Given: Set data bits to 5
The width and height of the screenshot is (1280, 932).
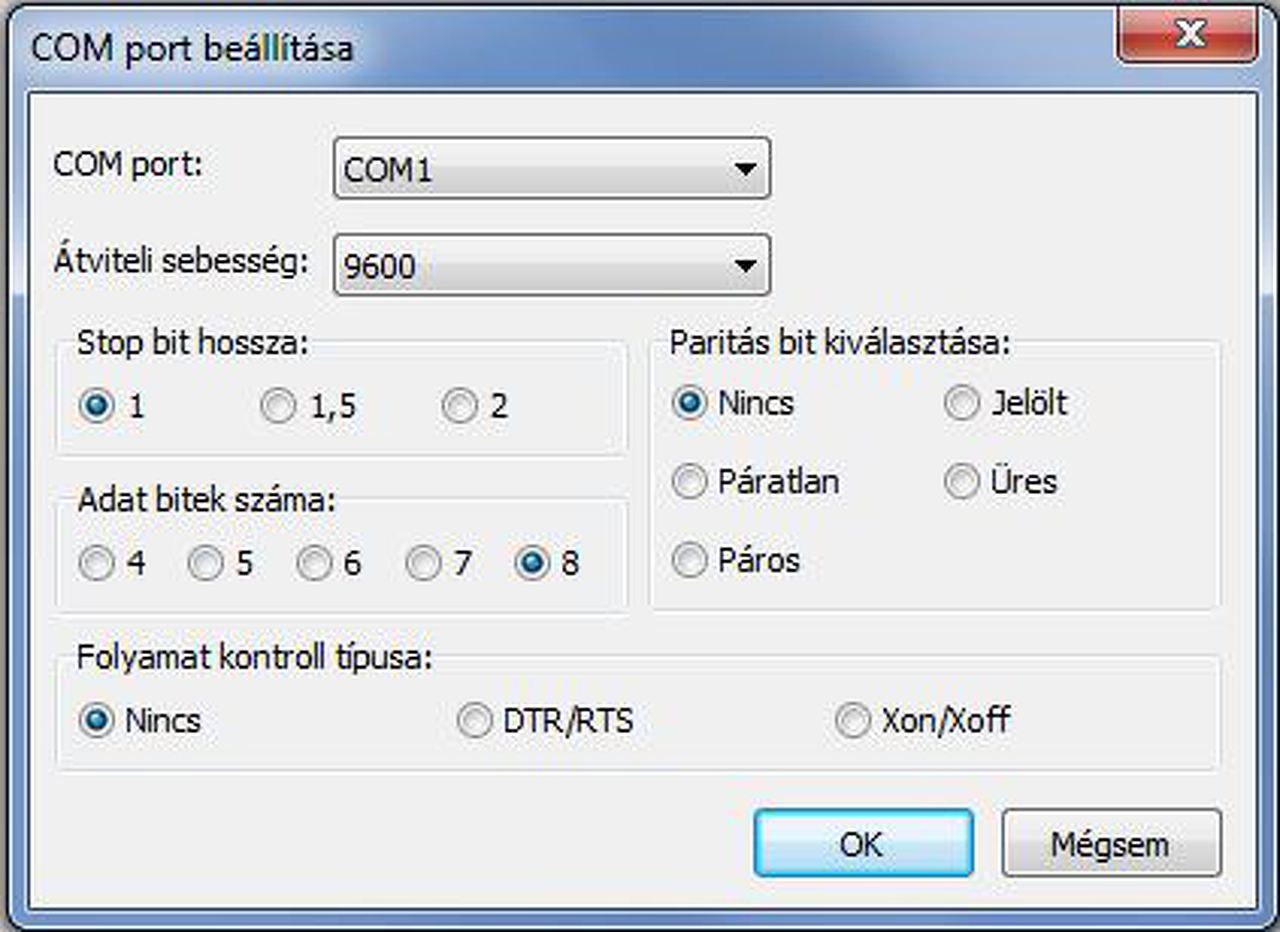Looking at the screenshot, I should pos(206,564).
